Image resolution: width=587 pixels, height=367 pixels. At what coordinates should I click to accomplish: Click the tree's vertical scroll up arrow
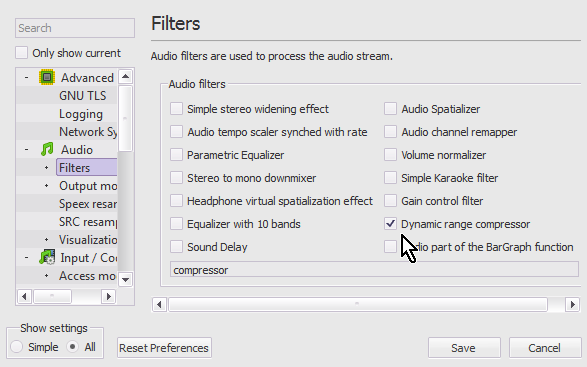[125, 77]
